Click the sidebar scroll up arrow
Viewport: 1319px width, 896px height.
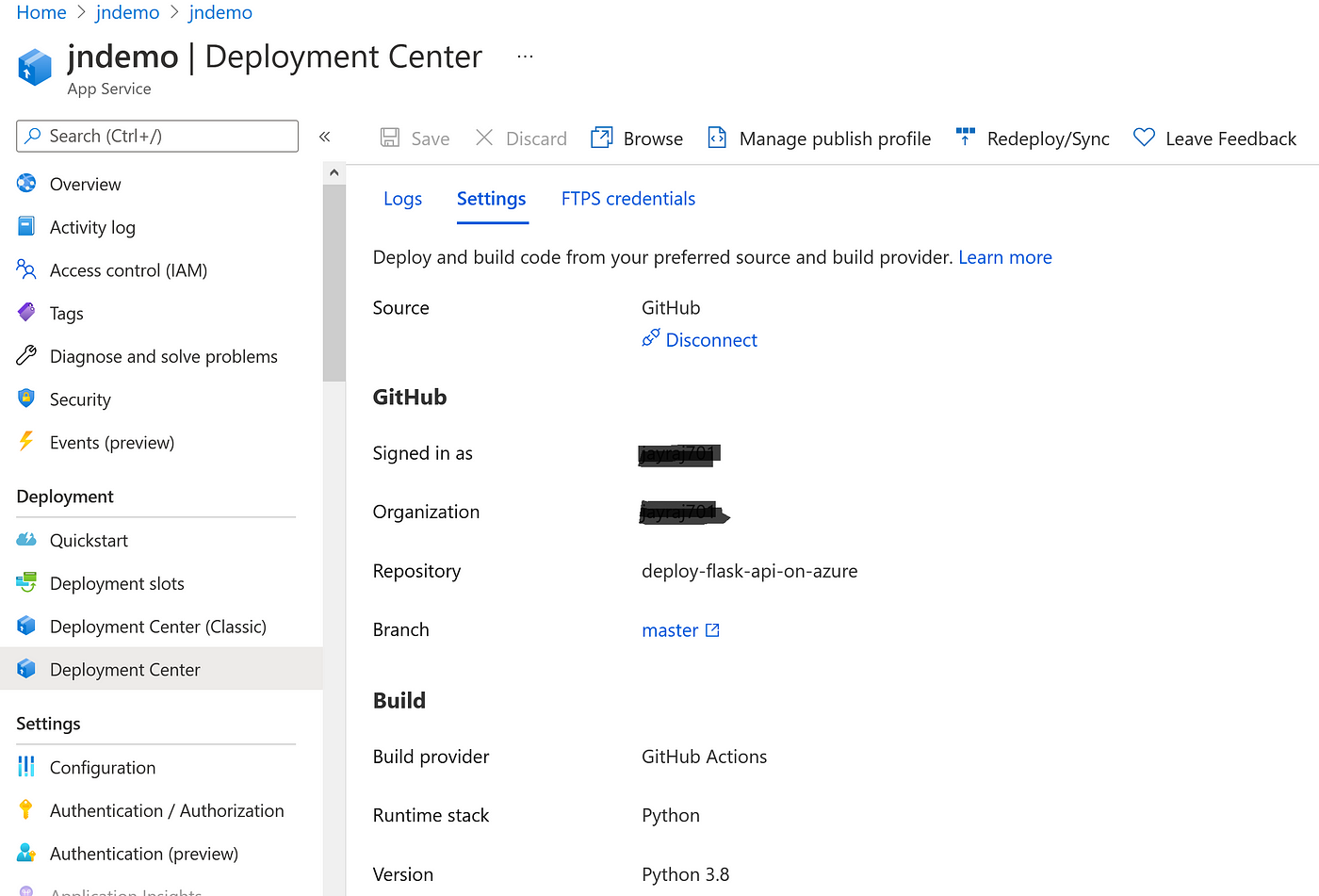point(334,173)
